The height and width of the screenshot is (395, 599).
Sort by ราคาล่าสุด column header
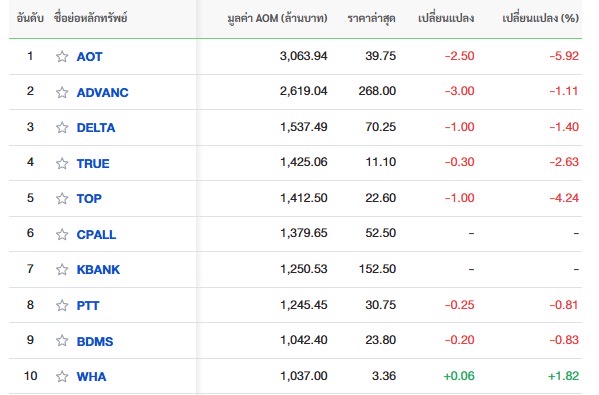(371, 18)
